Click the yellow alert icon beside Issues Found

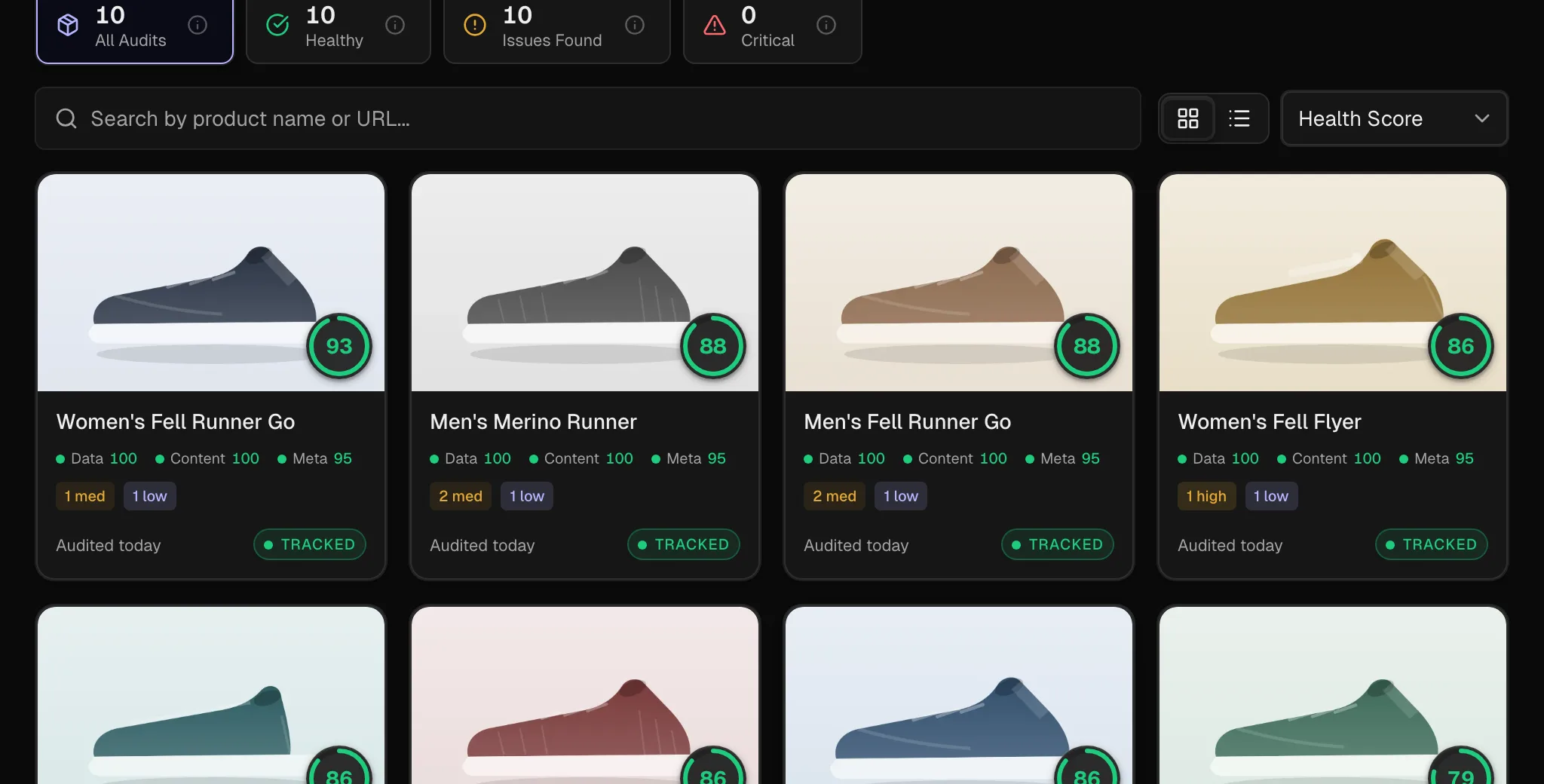pyautogui.click(x=475, y=25)
